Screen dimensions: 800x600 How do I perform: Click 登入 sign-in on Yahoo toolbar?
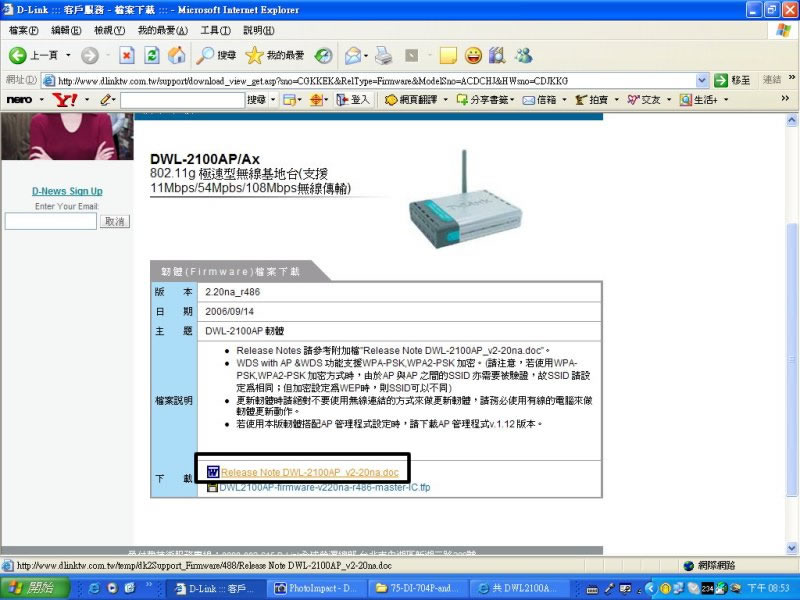pyautogui.click(x=353, y=99)
